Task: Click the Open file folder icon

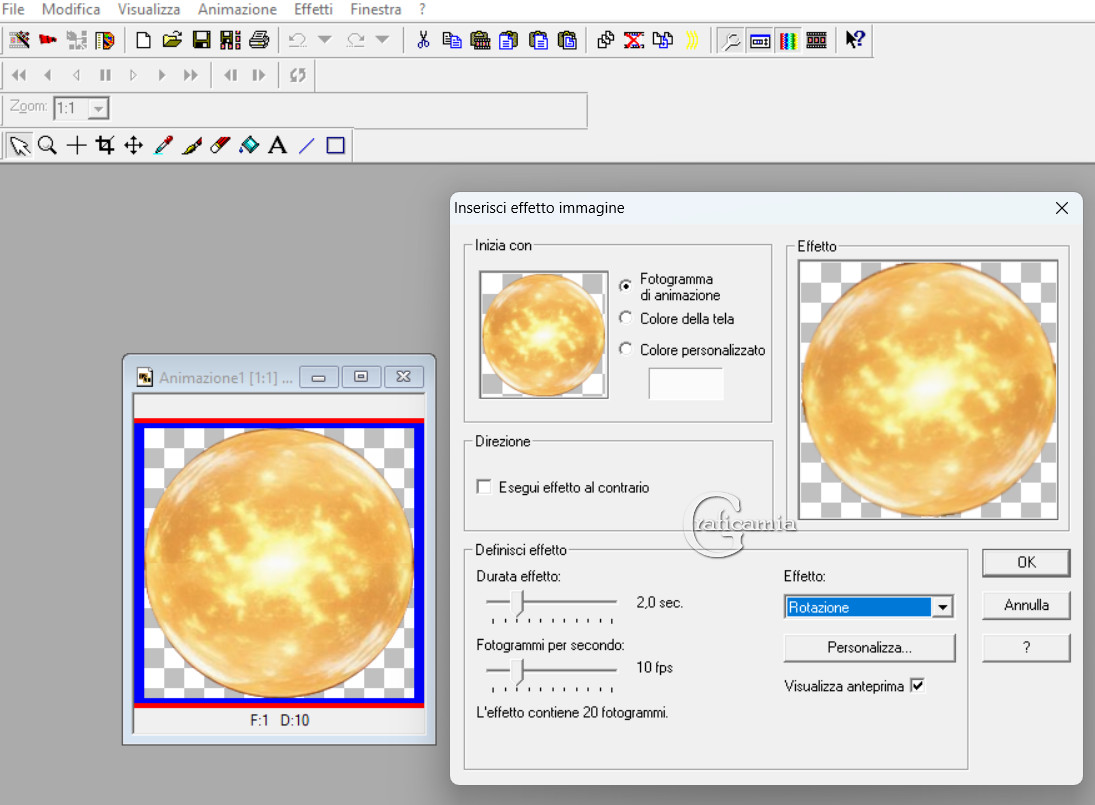Action: (x=172, y=40)
